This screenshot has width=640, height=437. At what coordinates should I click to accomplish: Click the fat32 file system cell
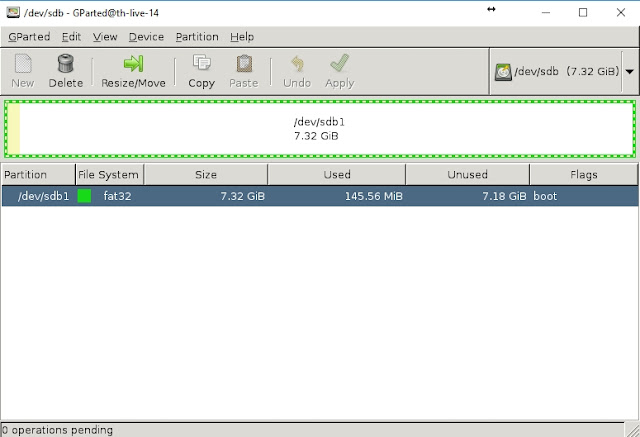[117, 196]
